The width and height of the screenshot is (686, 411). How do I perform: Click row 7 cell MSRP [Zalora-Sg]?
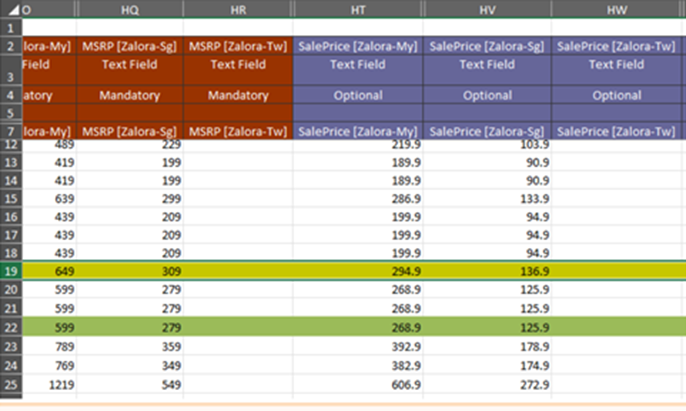click(x=130, y=131)
